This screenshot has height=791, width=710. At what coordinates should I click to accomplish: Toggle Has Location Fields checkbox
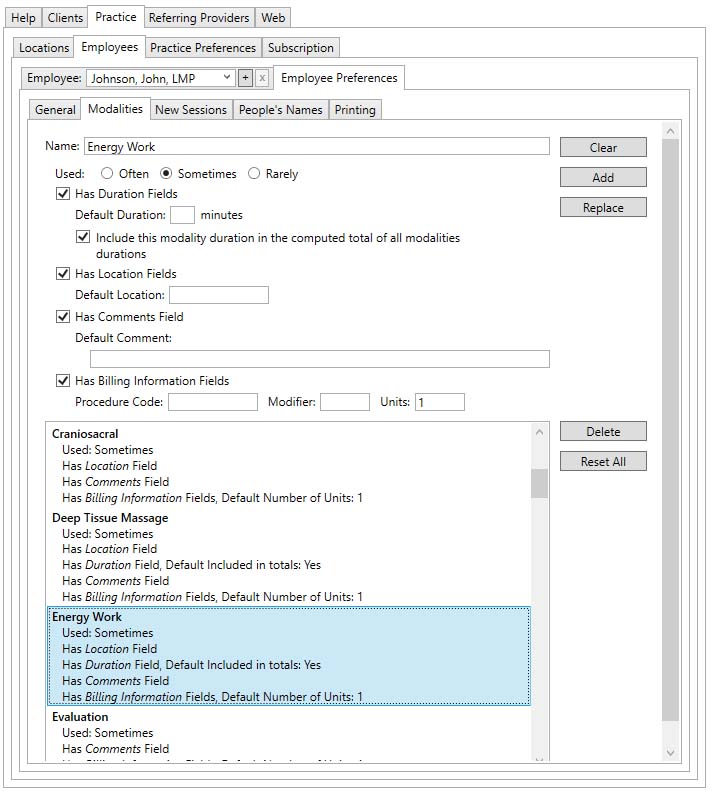click(x=63, y=273)
